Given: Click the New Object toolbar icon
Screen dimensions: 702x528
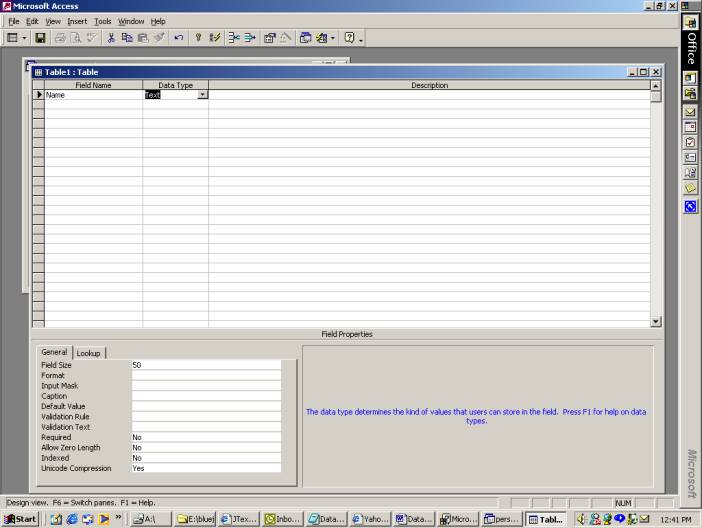Looking at the screenshot, I should (x=321, y=38).
